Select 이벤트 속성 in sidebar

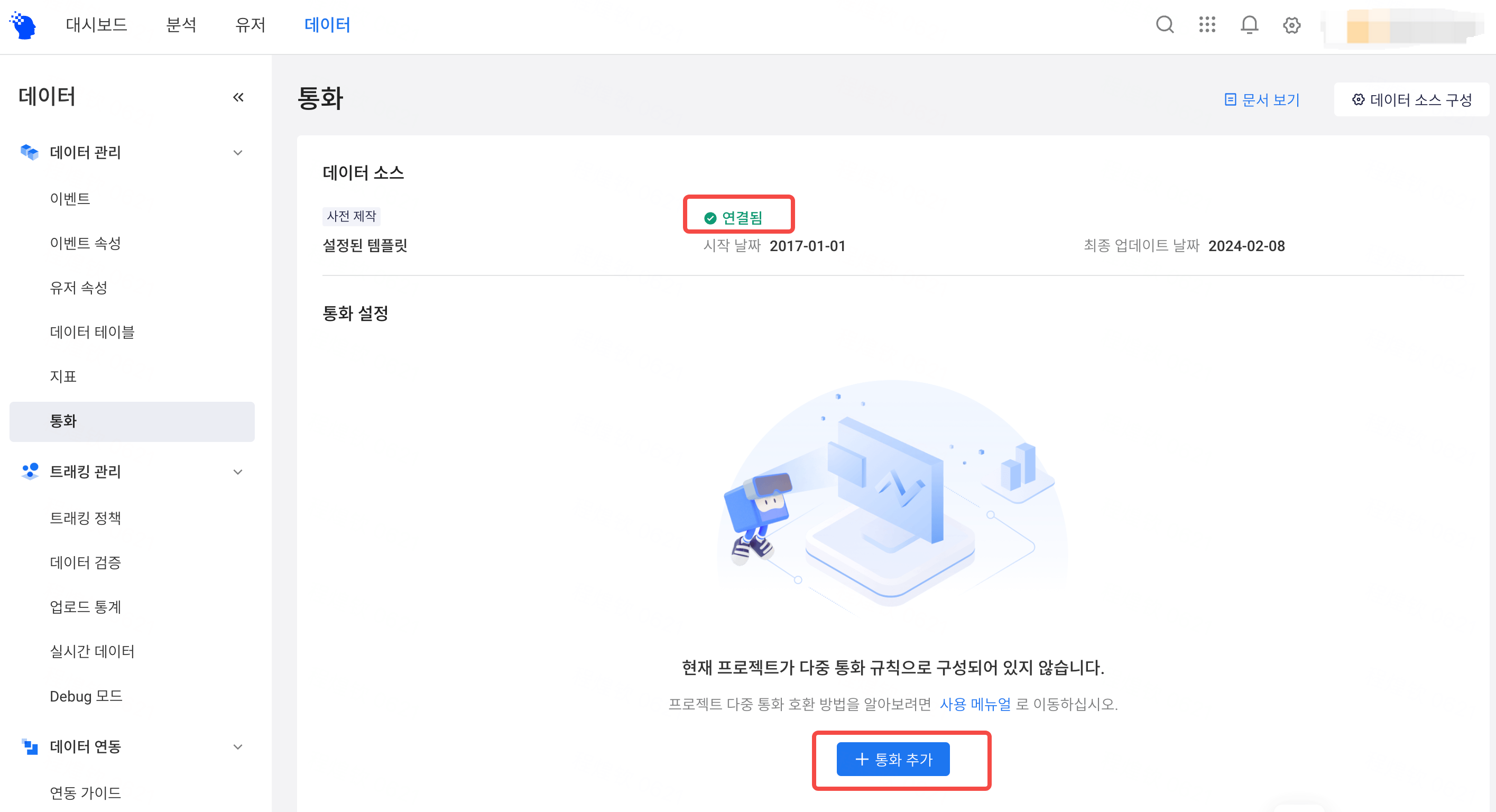85,243
